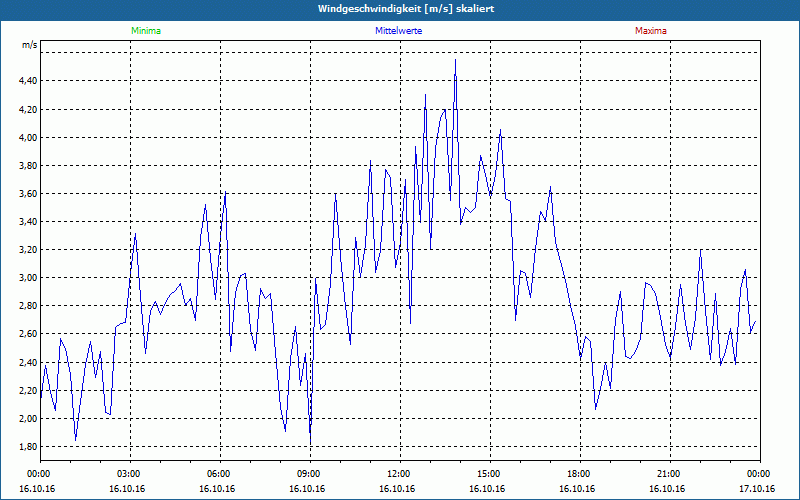Click the 2,60 y-axis value

(29, 334)
